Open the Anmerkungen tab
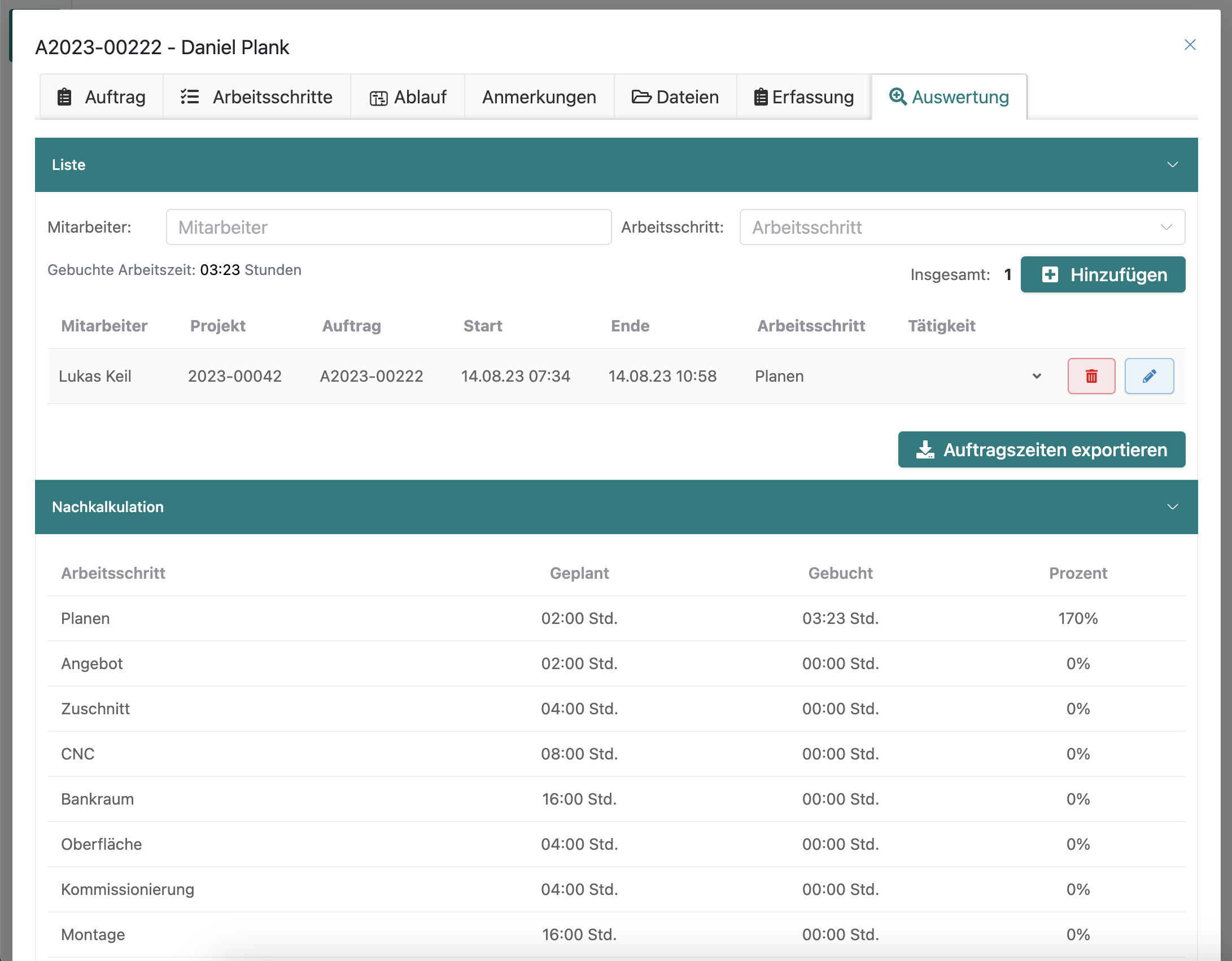 [x=539, y=97]
